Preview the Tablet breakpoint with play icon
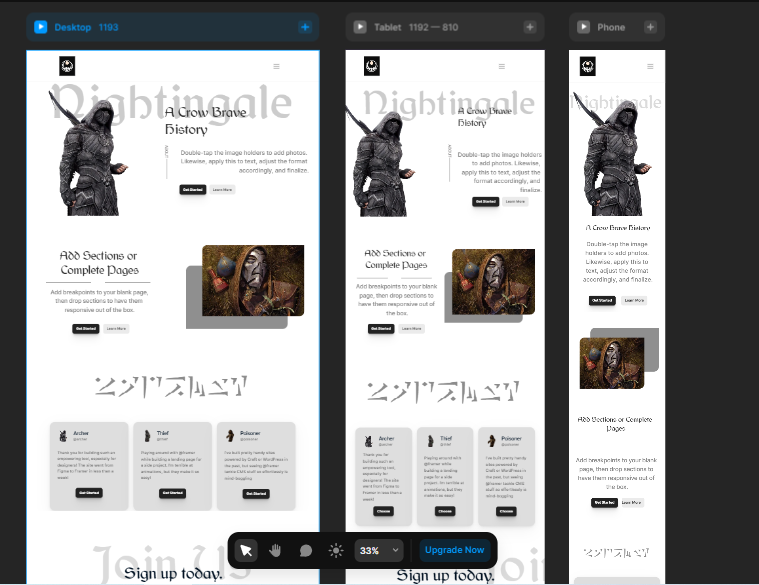759x585 pixels. coord(360,27)
